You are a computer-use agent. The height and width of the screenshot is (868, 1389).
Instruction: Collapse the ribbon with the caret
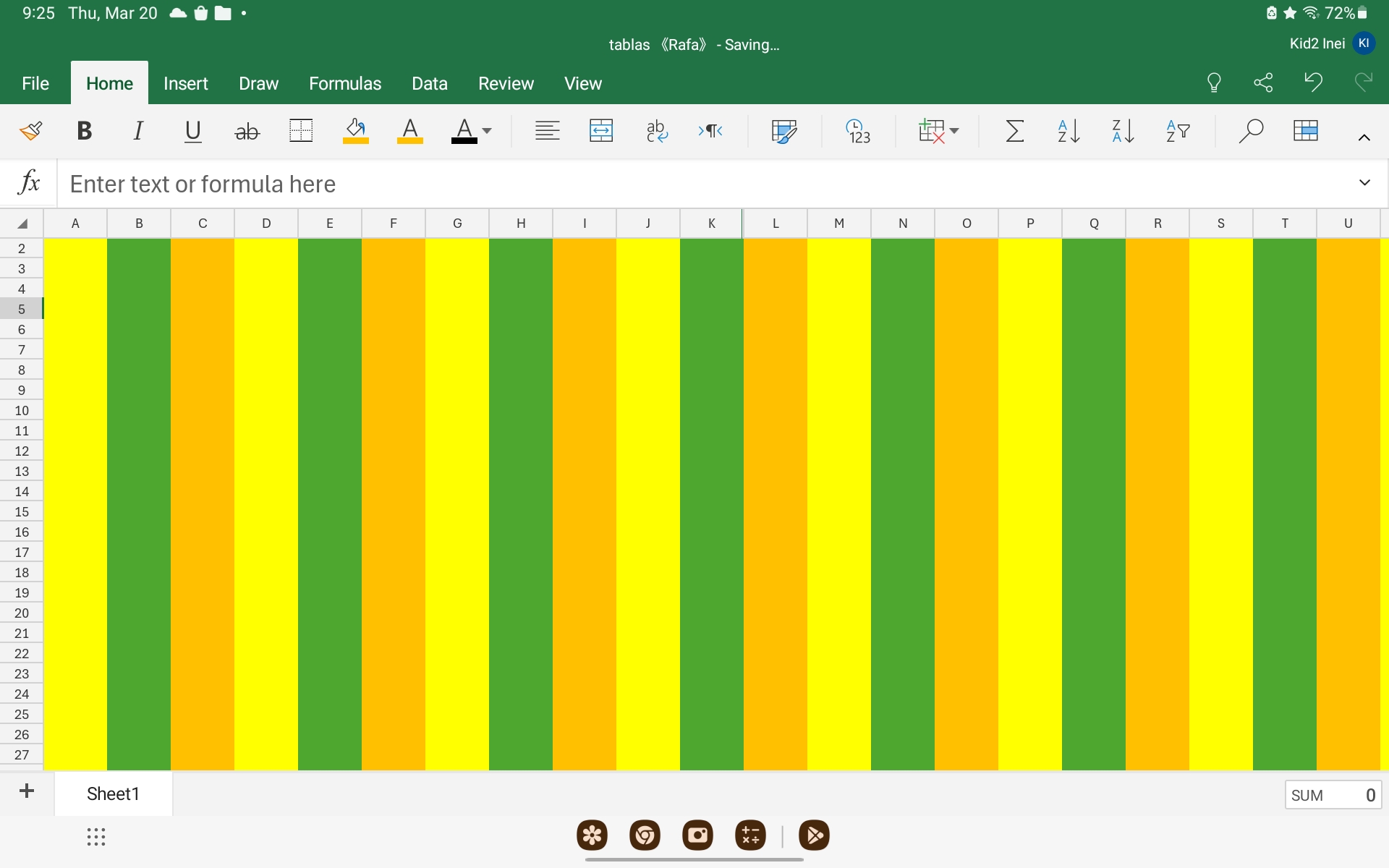(x=1364, y=137)
